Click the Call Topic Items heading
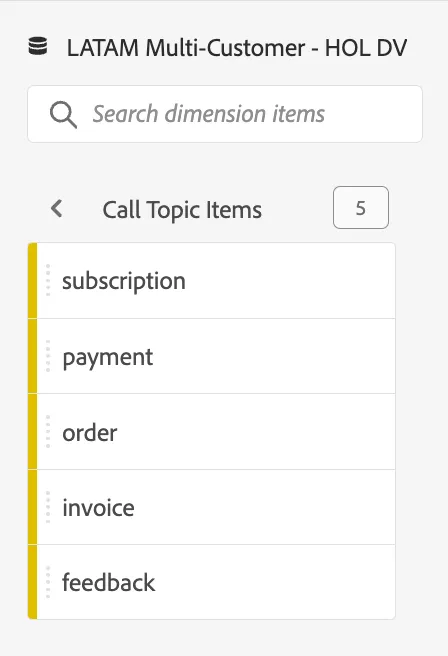Screen dimensions: 448x656 (x=182, y=210)
